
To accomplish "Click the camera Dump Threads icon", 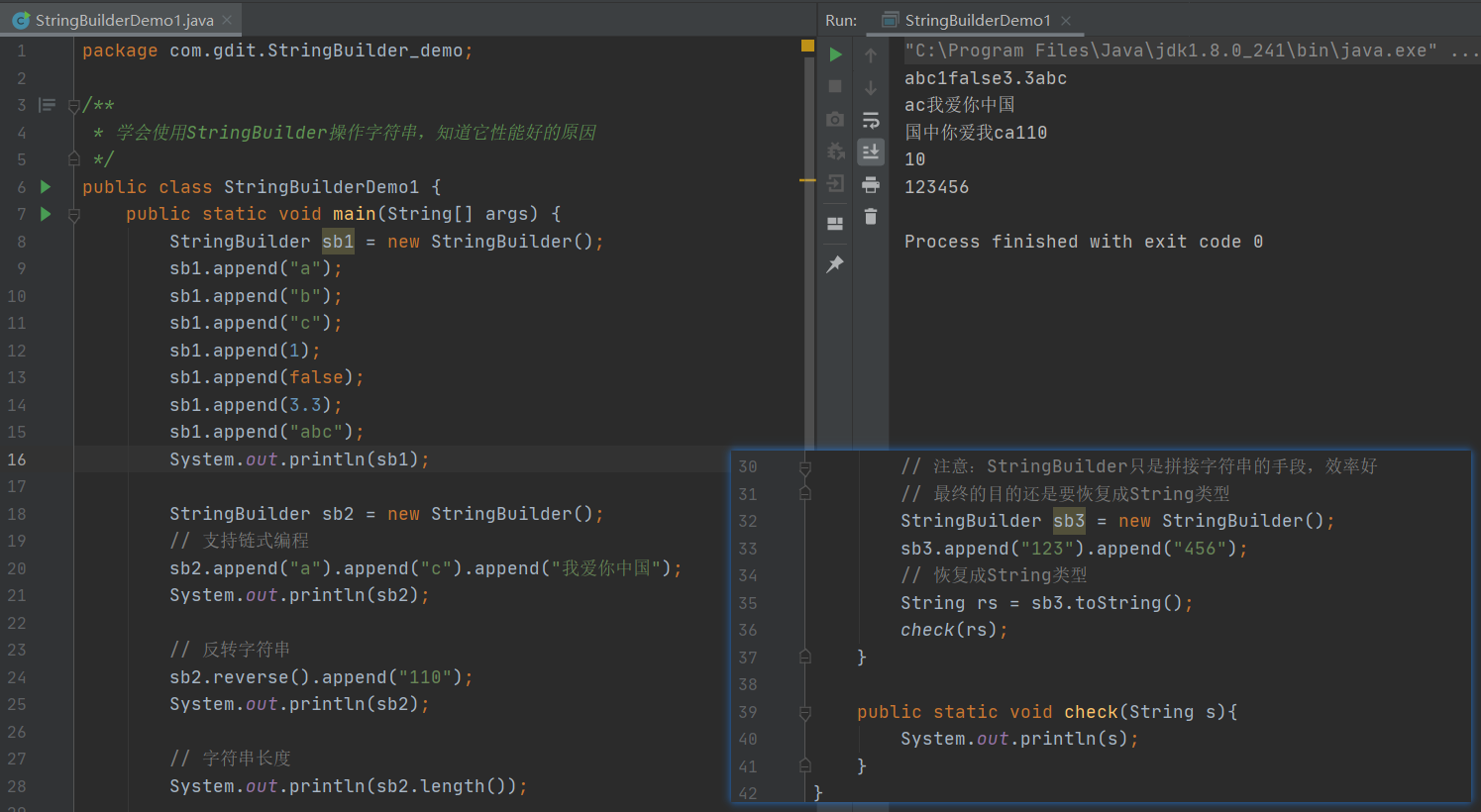I will [835, 120].
